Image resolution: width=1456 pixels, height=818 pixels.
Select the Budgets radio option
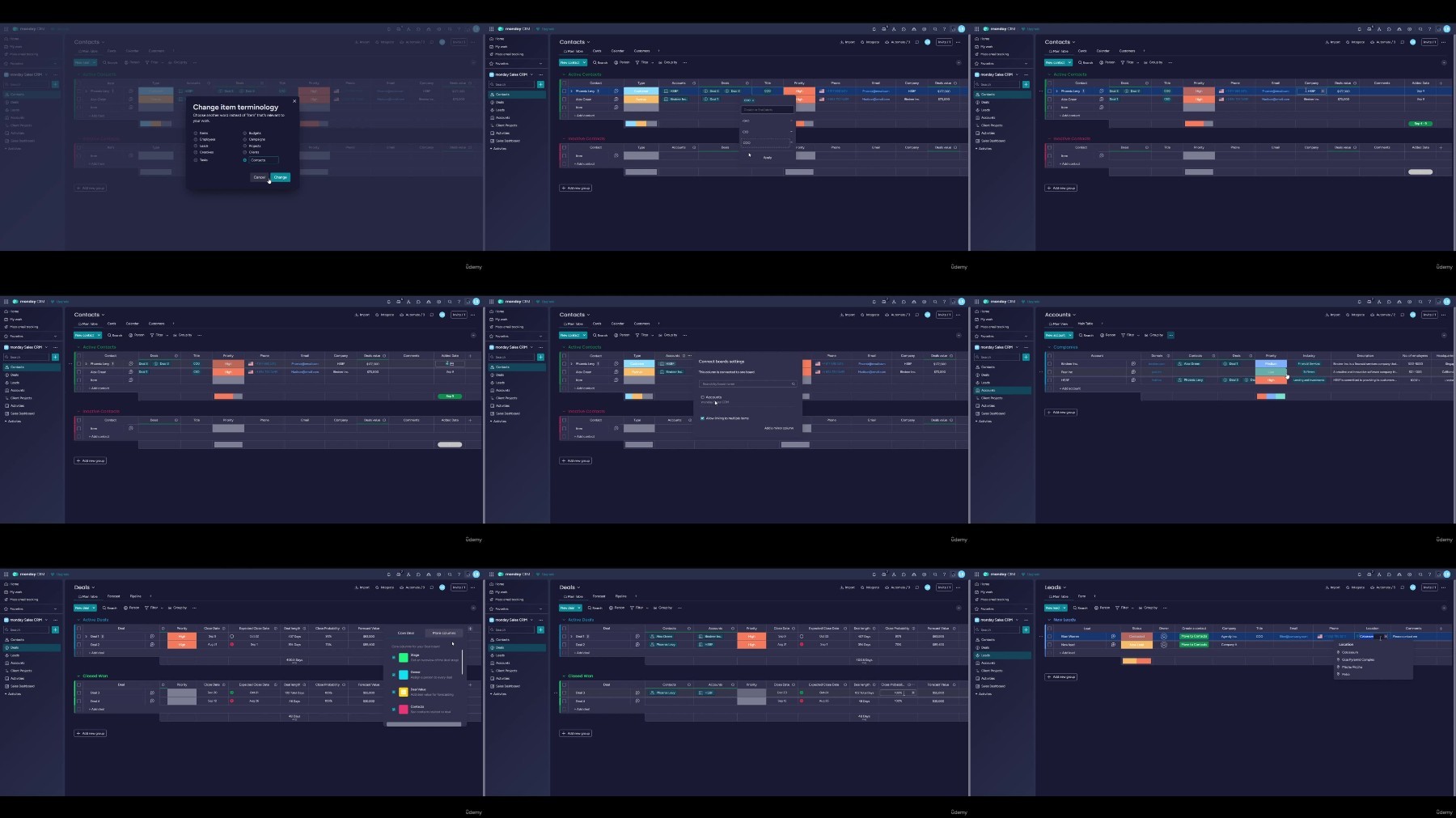tap(245, 134)
